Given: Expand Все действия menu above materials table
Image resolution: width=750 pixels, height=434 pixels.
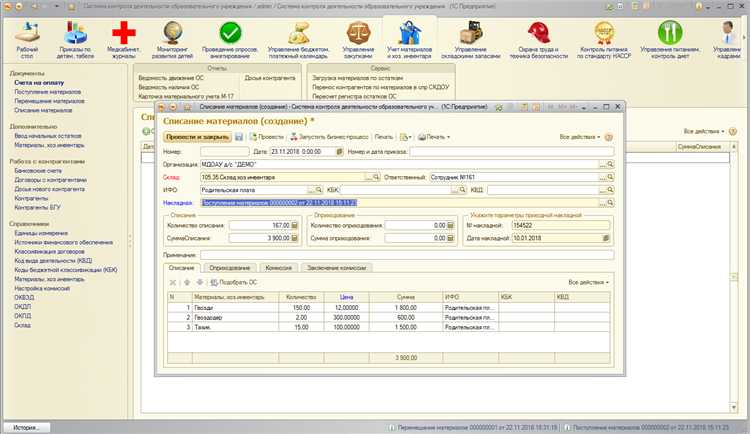Looking at the screenshot, I should coord(588,283).
